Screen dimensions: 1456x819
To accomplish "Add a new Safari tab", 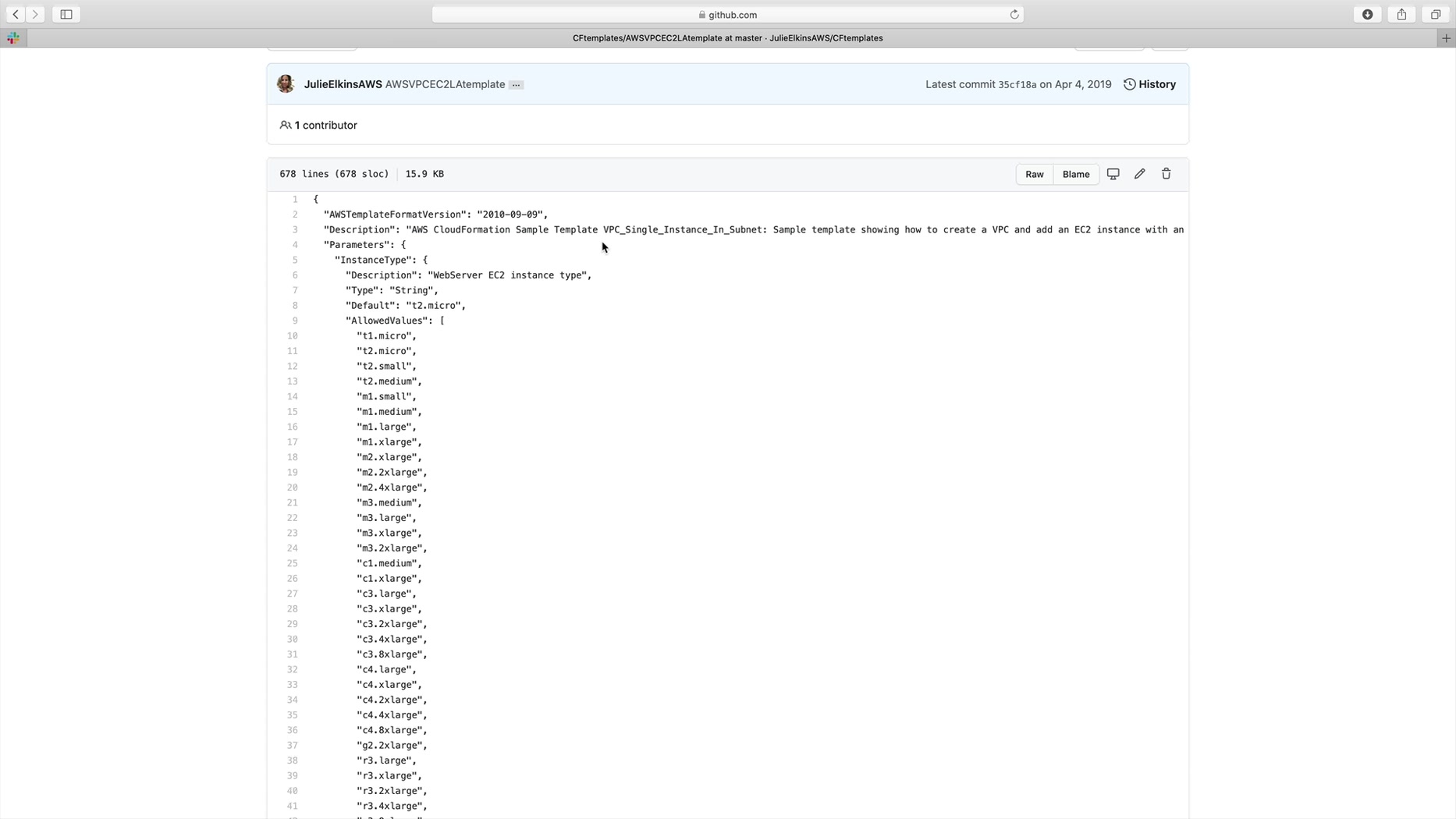I will (1446, 37).
